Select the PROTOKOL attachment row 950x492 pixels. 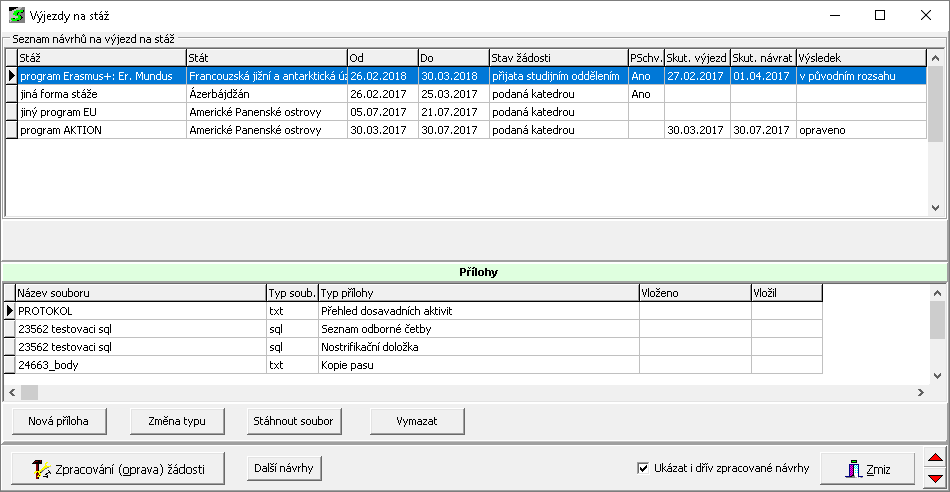(140, 311)
